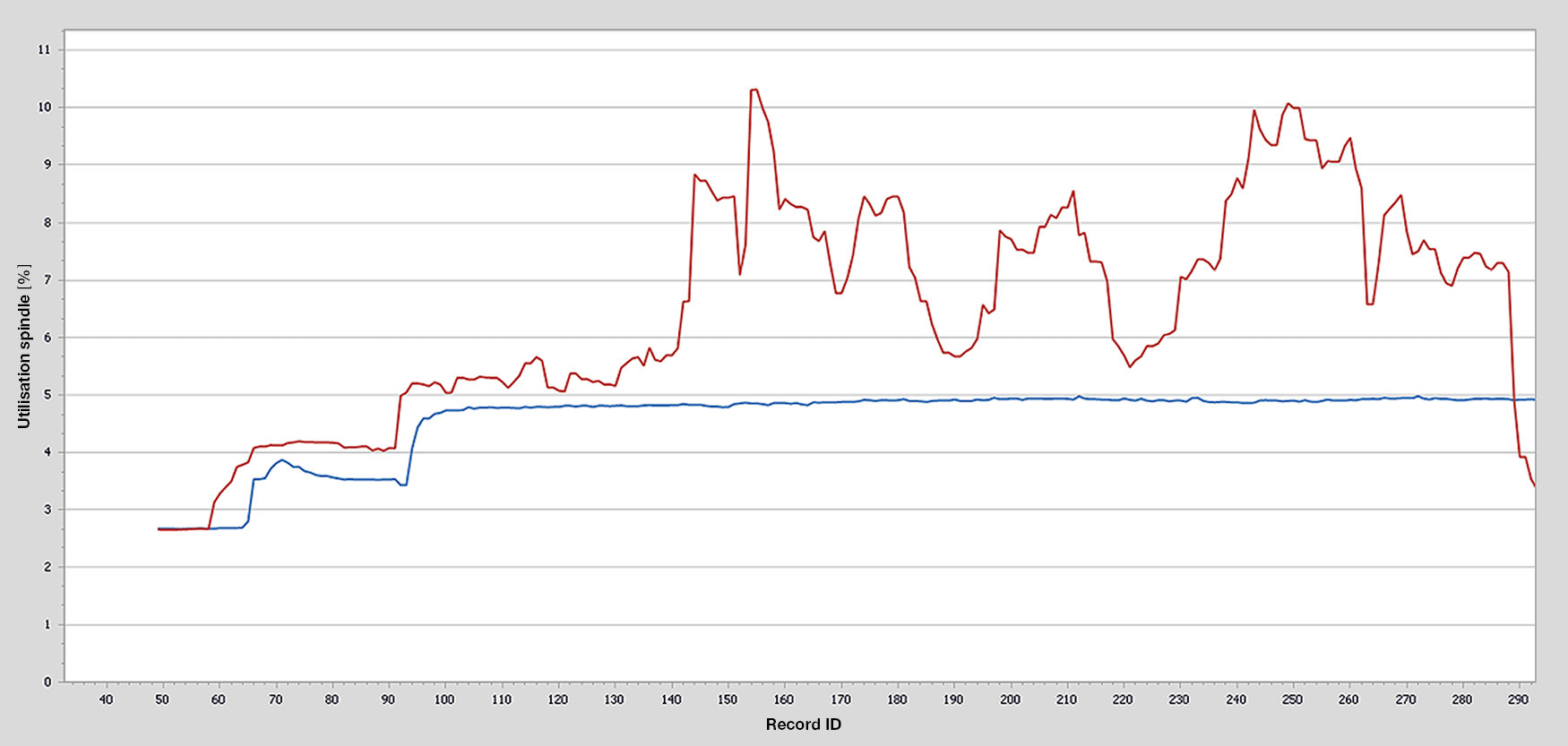Click the red line's highest peak near record 155
The image size is (1568, 746).
point(754,90)
